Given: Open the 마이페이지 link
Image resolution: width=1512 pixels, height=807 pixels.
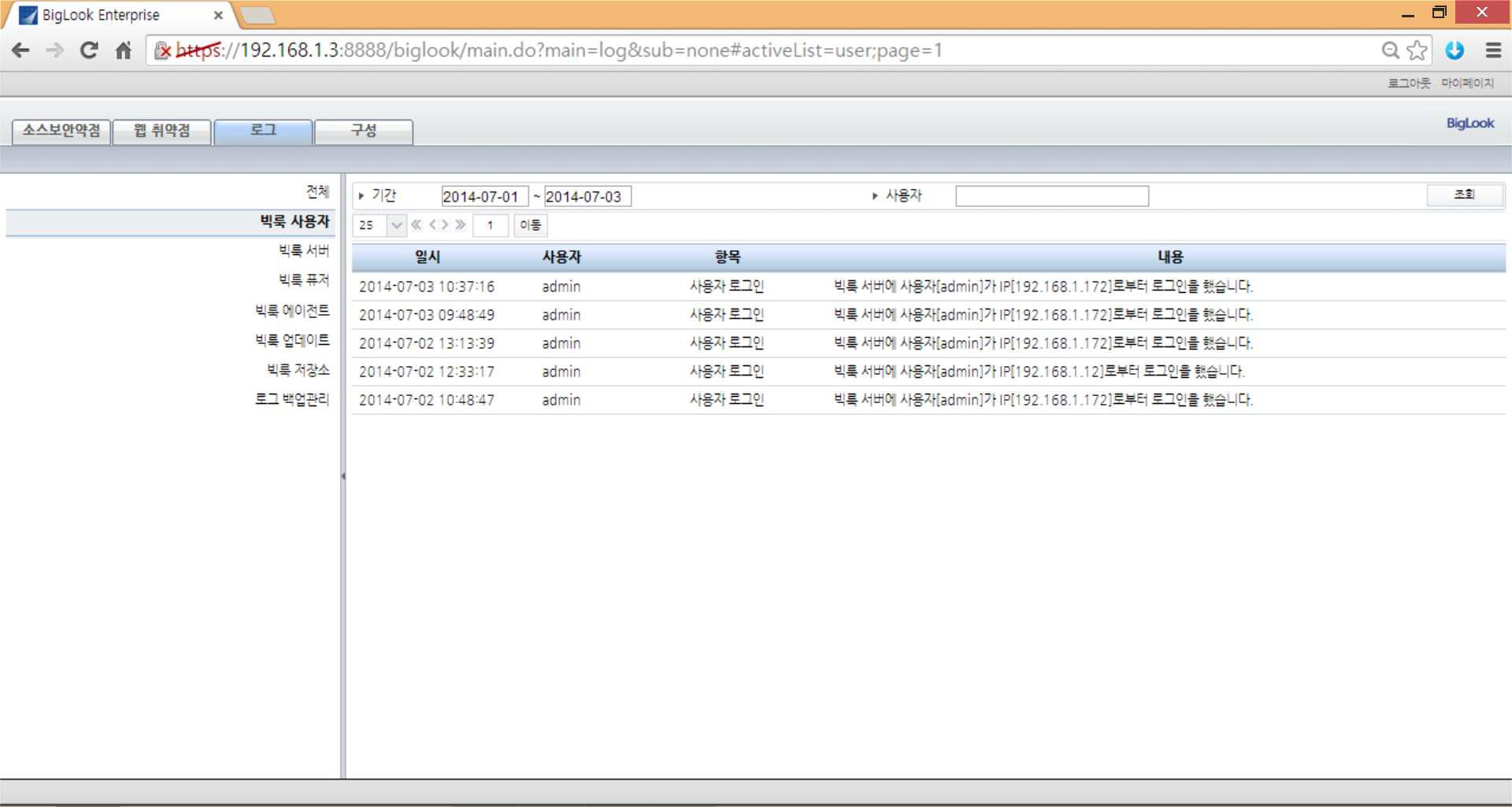Looking at the screenshot, I should (x=1468, y=83).
